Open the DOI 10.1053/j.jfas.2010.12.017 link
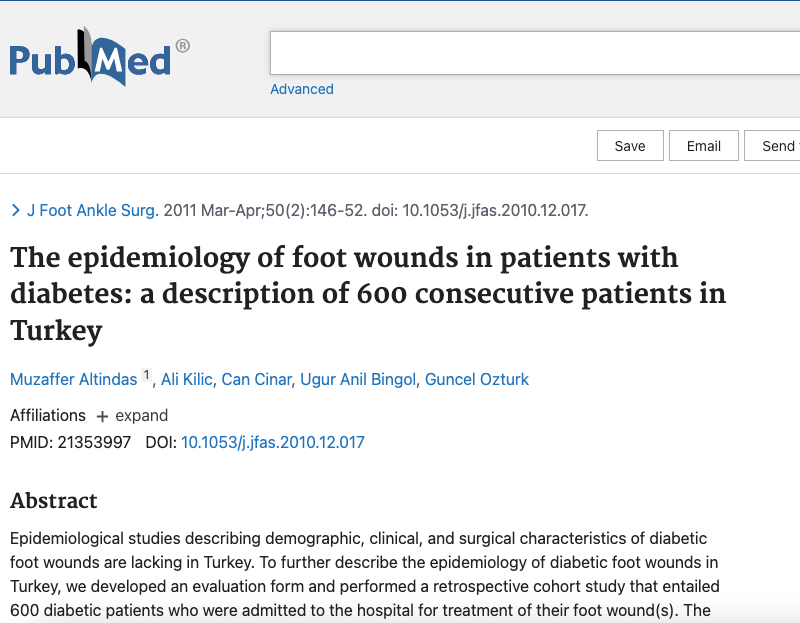Image resolution: width=800 pixels, height=623 pixels. (x=272, y=442)
